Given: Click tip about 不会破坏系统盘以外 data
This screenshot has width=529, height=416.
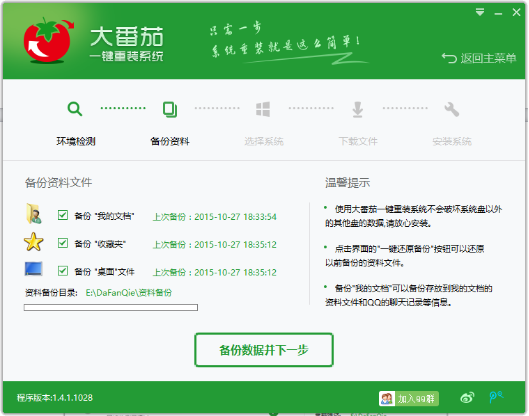Looking at the screenshot, I should click(x=413, y=216).
